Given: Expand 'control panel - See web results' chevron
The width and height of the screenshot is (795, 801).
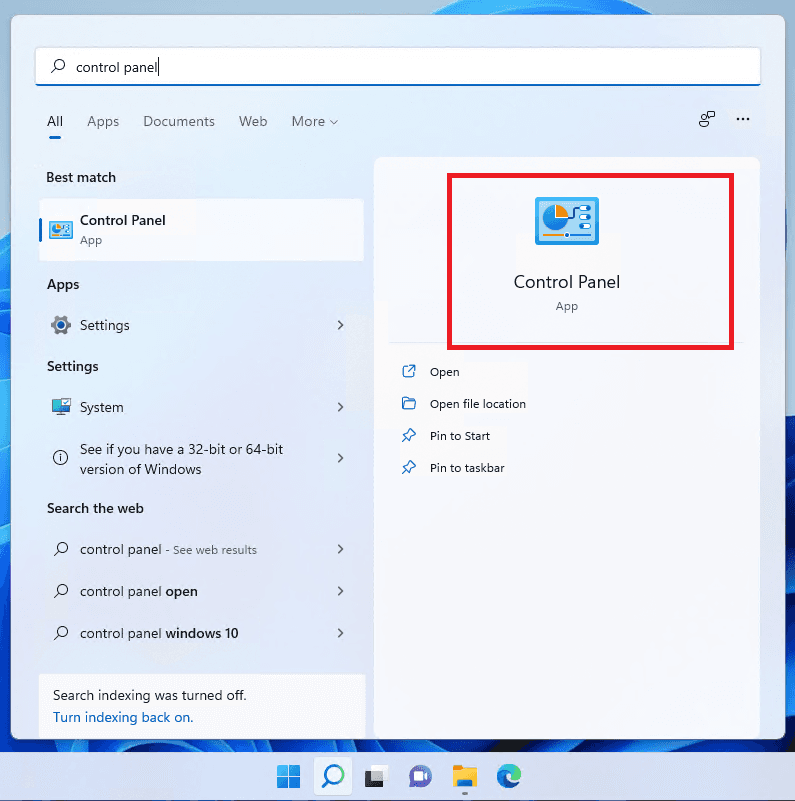Looking at the screenshot, I should tap(340, 549).
